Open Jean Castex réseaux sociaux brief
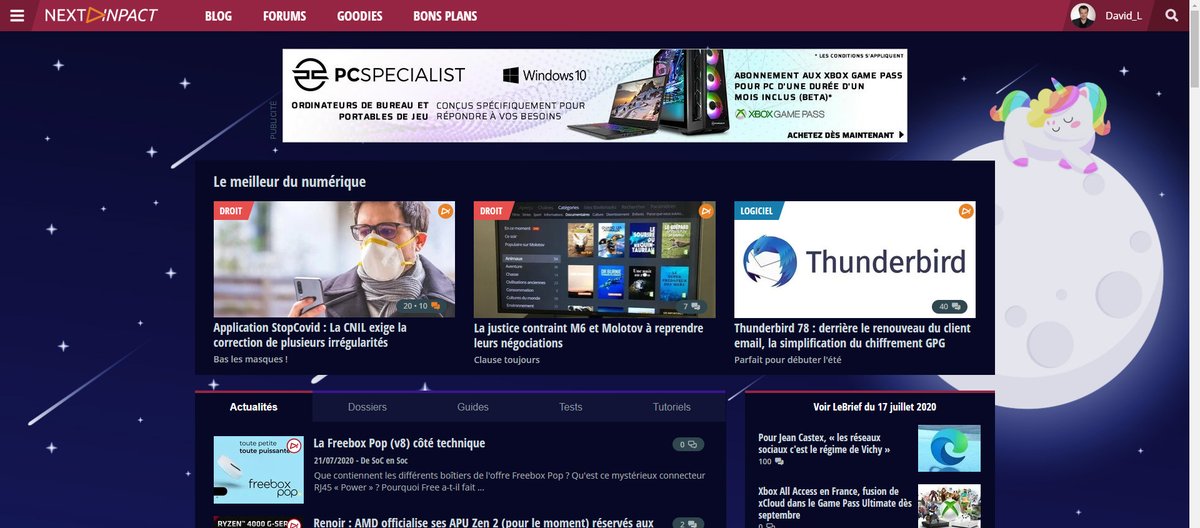The image size is (1200, 528). (x=824, y=443)
